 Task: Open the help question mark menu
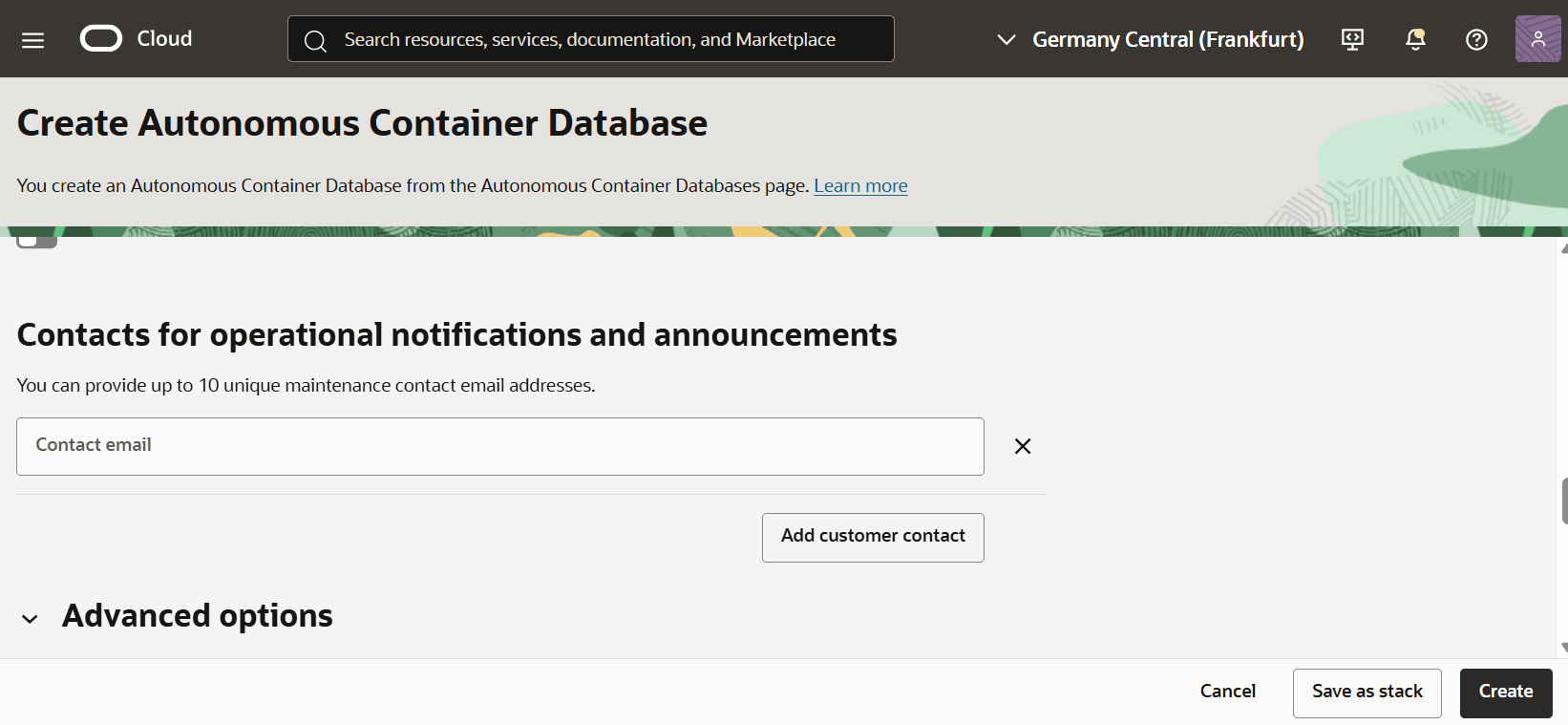coord(1476,39)
